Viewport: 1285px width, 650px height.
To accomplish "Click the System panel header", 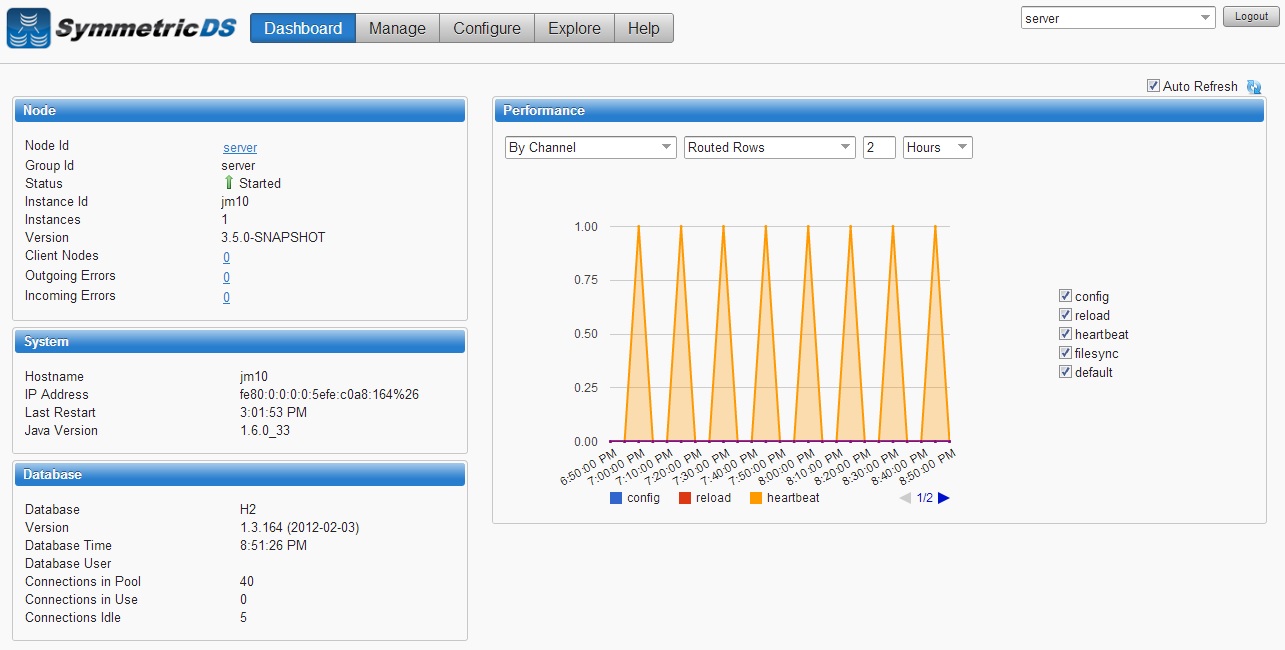I will 240,342.
